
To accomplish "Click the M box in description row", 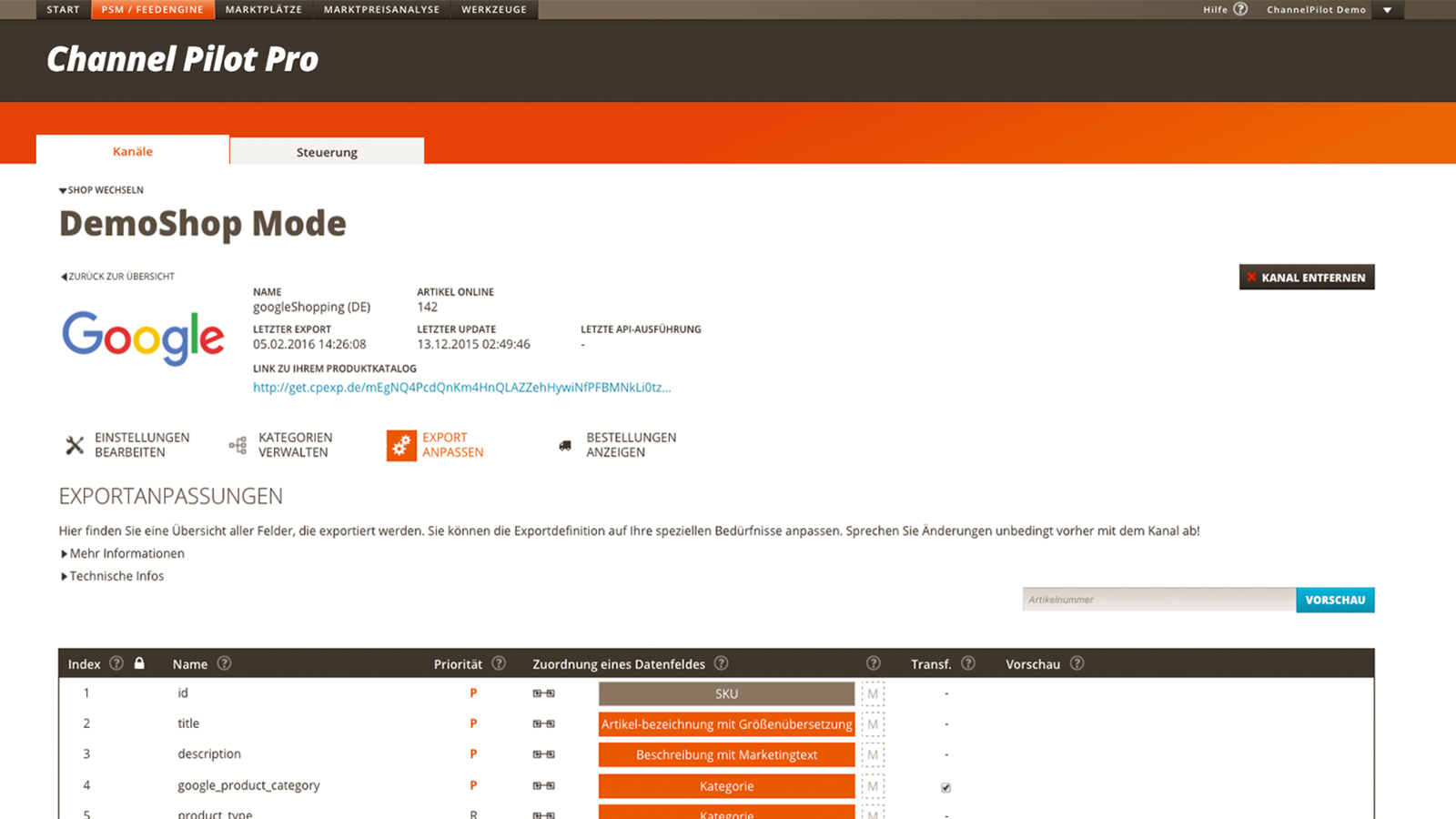I will (873, 754).
